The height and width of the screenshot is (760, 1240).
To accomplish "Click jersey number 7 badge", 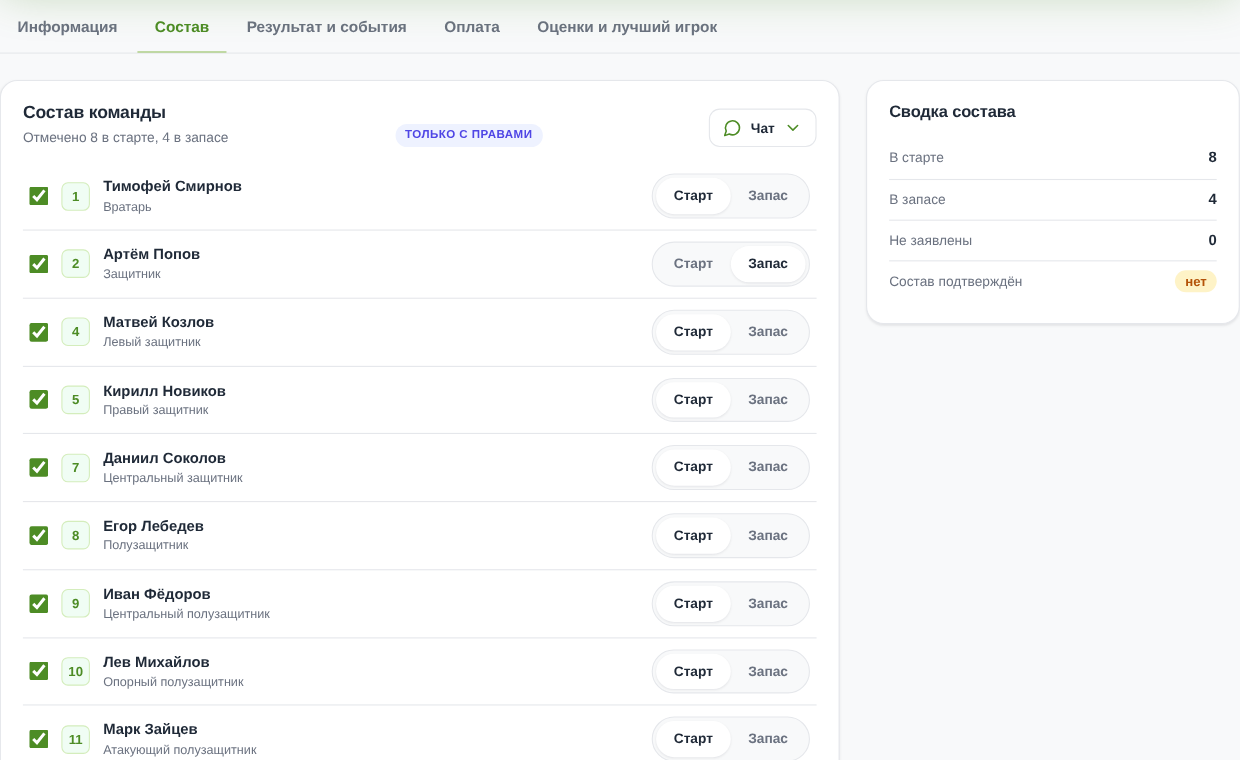I will point(75,467).
